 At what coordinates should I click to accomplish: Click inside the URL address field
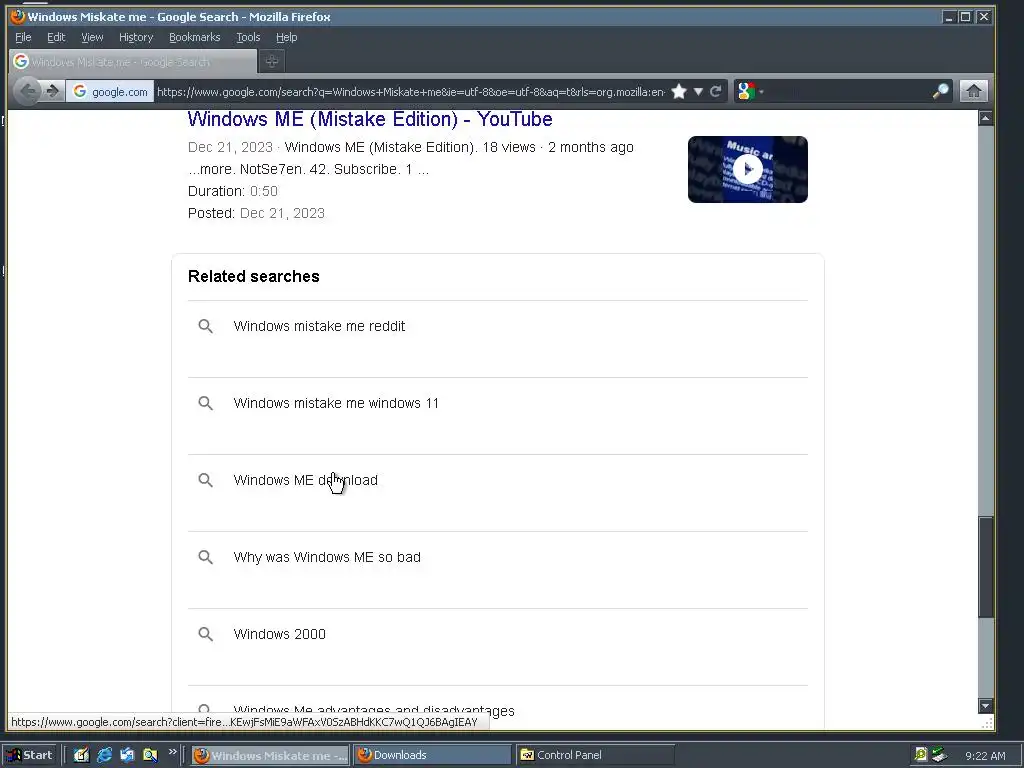[411, 91]
